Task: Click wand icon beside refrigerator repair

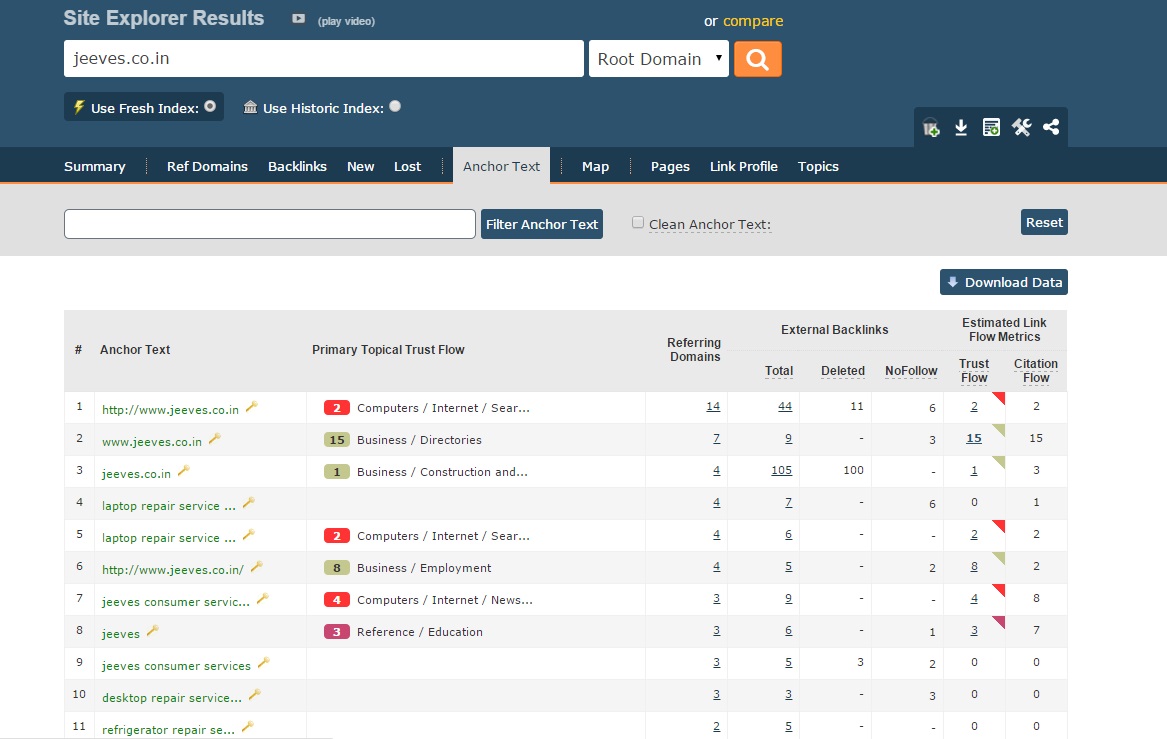Action: (x=248, y=726)
